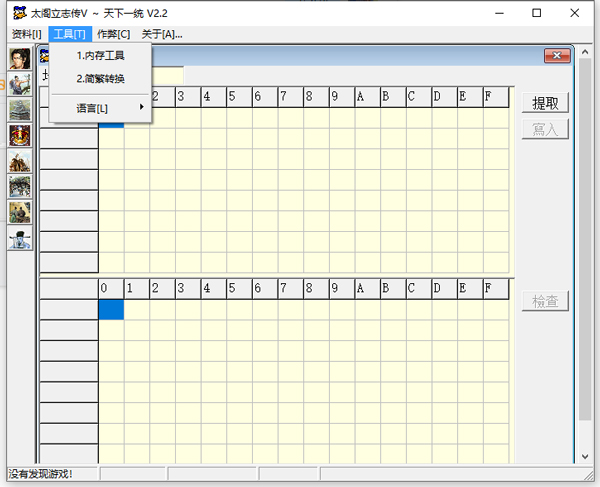Viewport: 600px width, 487px height.
Task: Click column header B in upper grid
Action: click(x=393, y=97)
